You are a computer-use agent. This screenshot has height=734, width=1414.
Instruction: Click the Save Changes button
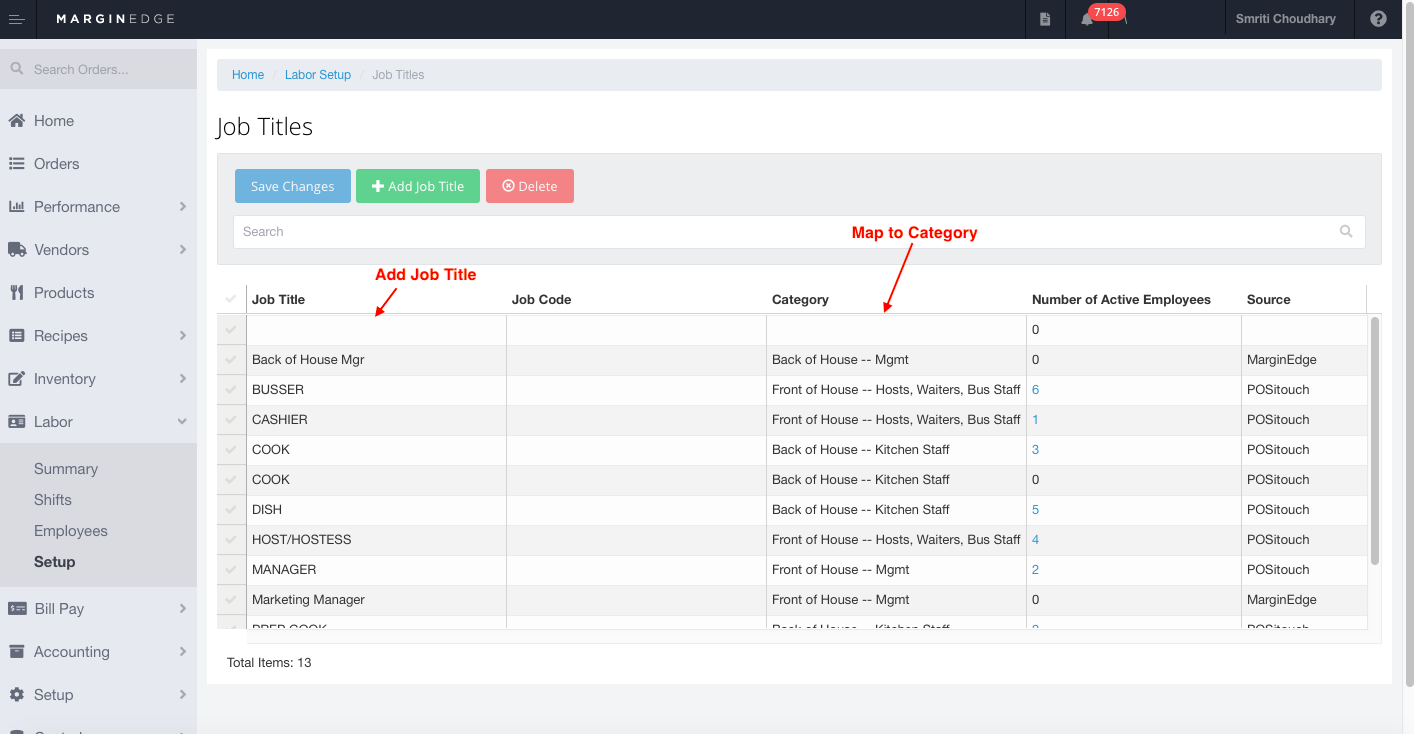[293, 186]
